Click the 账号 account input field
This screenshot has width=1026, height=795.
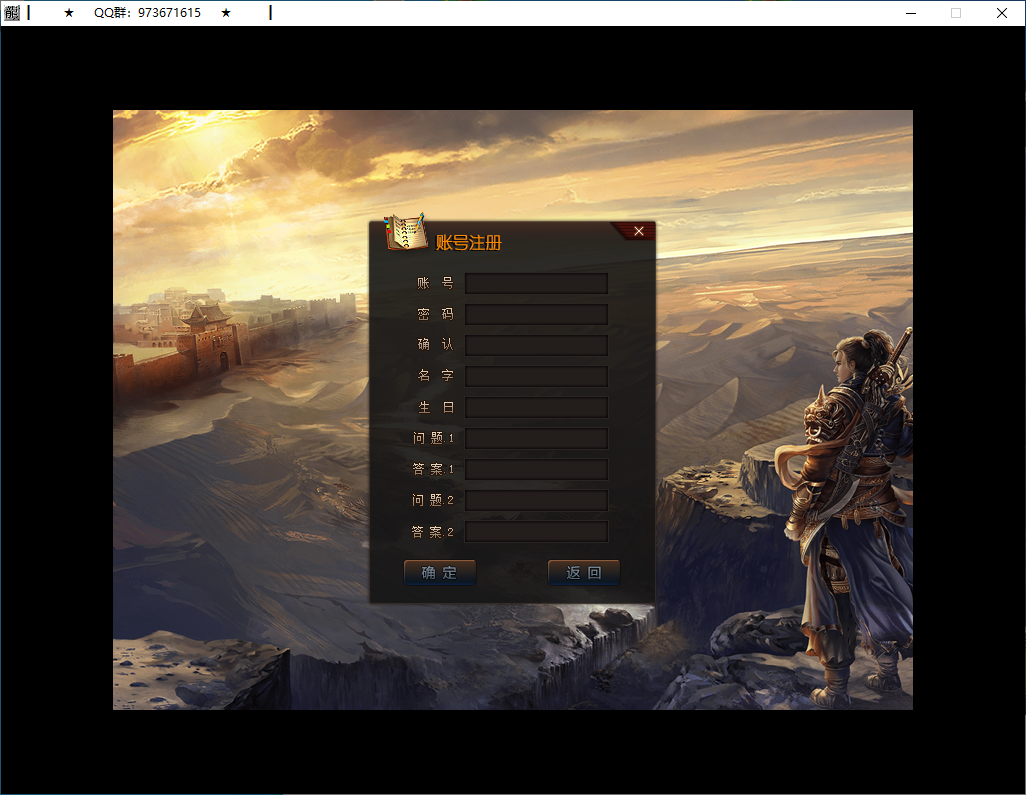537,283
